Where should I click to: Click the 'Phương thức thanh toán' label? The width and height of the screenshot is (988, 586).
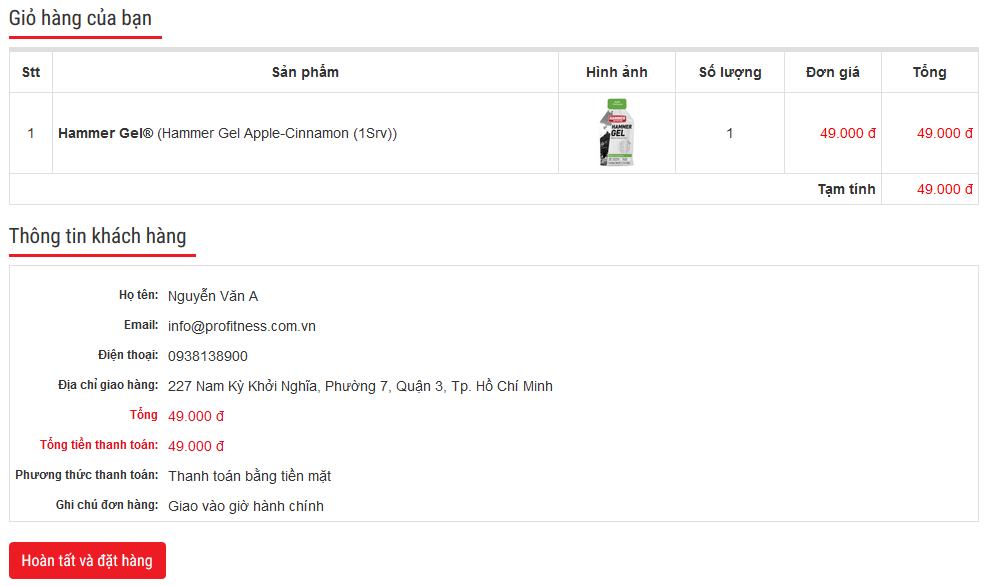pyautogui.click(x=87, y=475)
